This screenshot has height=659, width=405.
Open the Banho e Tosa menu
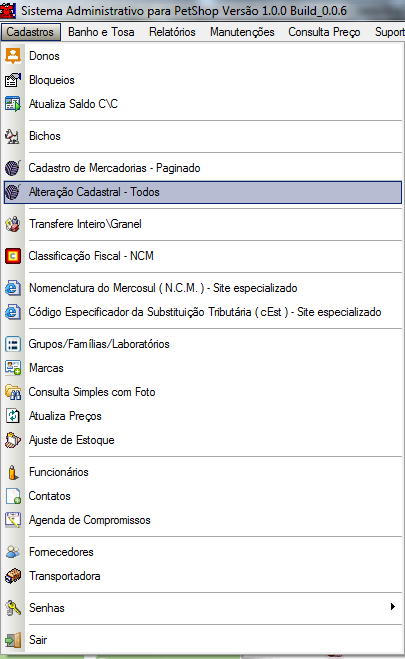pyautogui.click(x=101, y=32)
